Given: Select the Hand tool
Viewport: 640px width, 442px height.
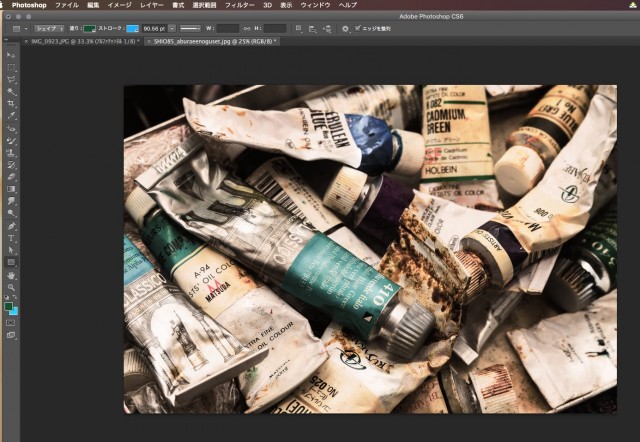Looking at the screenshot, I should point(11,274).
